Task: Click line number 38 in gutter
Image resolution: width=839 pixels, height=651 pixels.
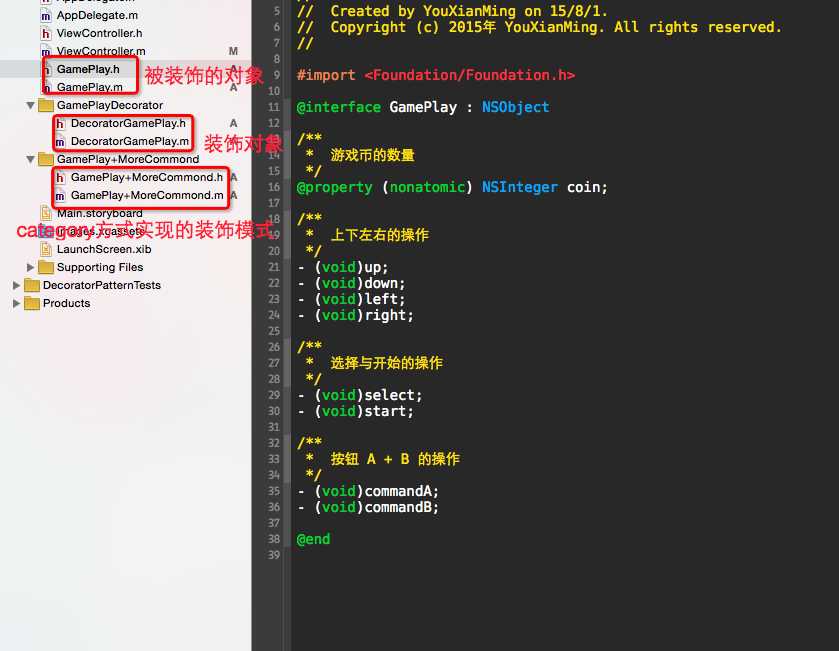Action: [x=274, y=539]
